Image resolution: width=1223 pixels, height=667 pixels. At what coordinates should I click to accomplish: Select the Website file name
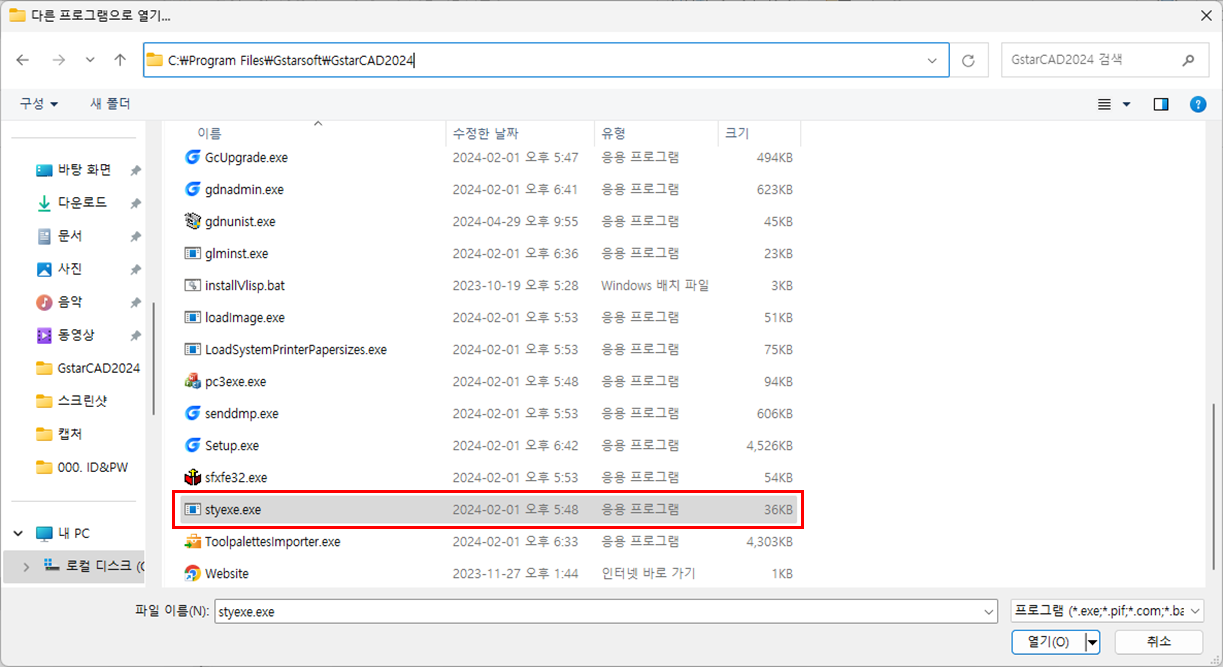227,573
